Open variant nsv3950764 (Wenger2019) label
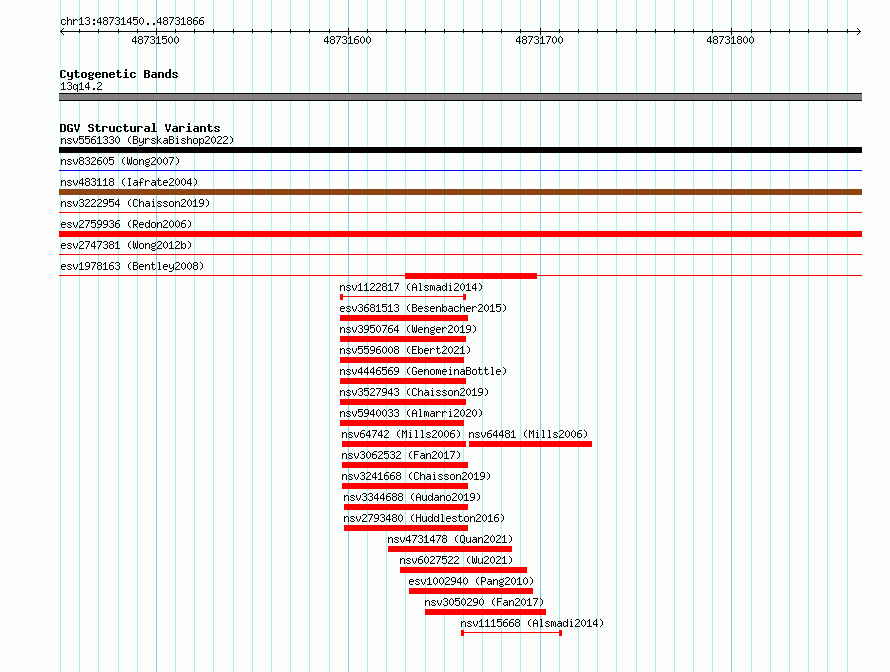 pos(408,329)
